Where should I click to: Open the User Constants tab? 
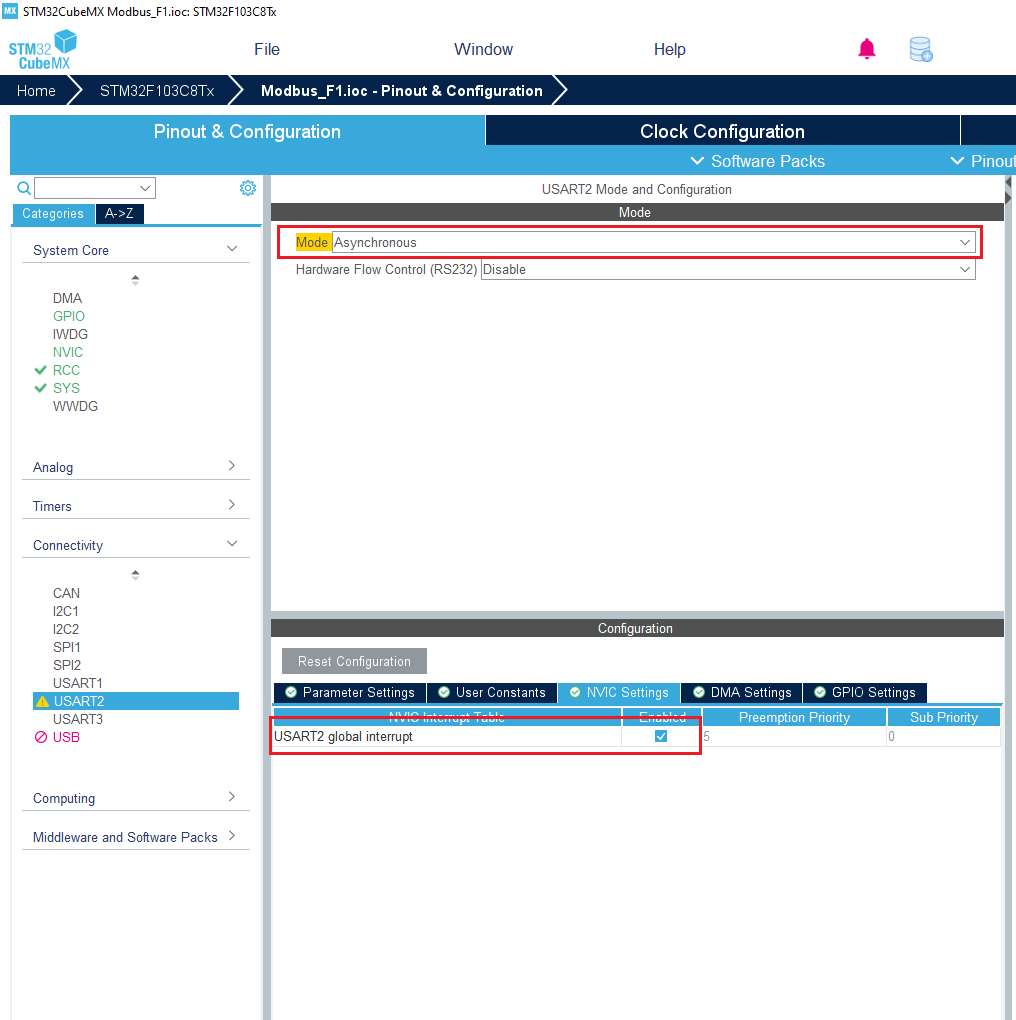pyautogui.click(x=492, y=692)
